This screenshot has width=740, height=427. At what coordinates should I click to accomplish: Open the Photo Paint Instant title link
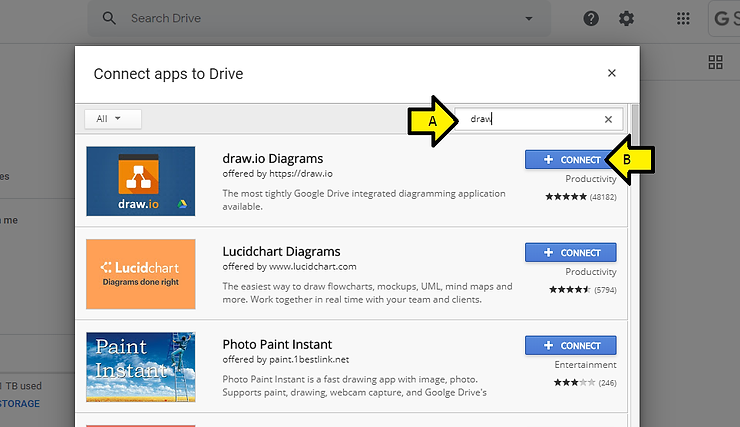pyautogui.click(x=277, y=344)
